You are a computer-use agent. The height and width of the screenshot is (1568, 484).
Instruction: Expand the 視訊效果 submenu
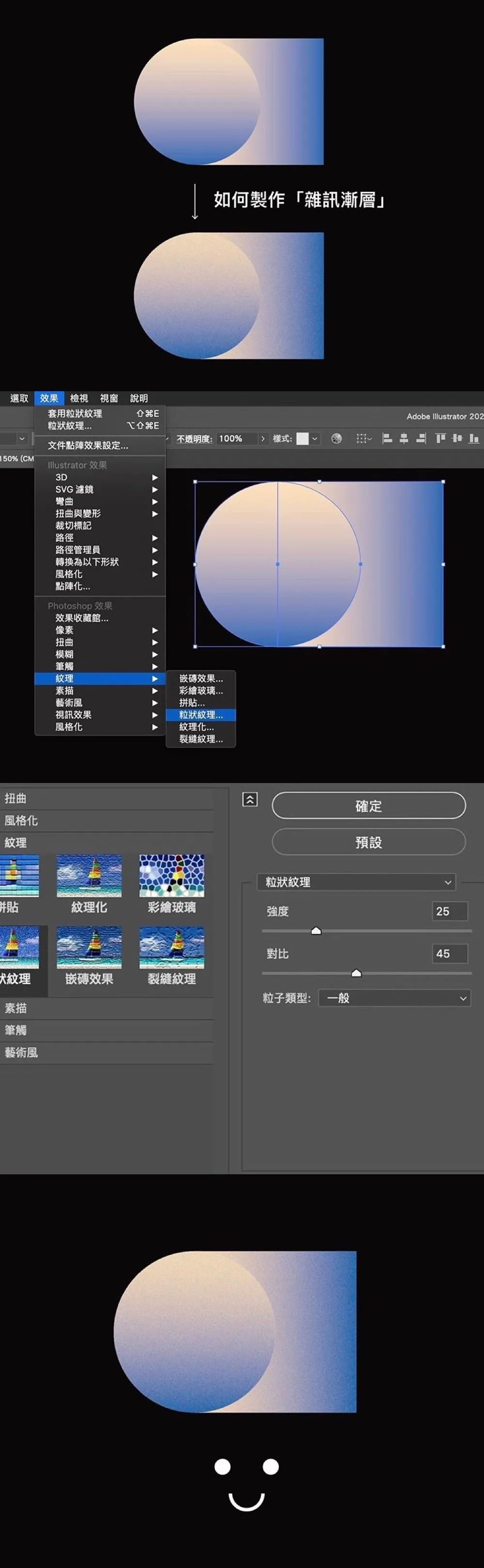point(100,715)
